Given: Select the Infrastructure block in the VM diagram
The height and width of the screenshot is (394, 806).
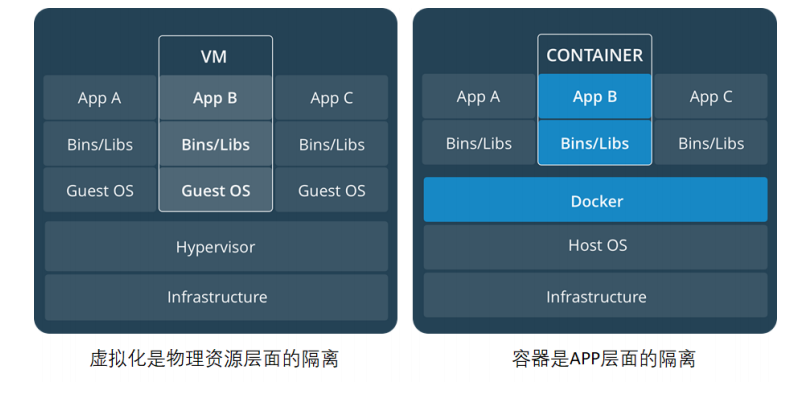Looking at the screenshot, I should point(216,297).
